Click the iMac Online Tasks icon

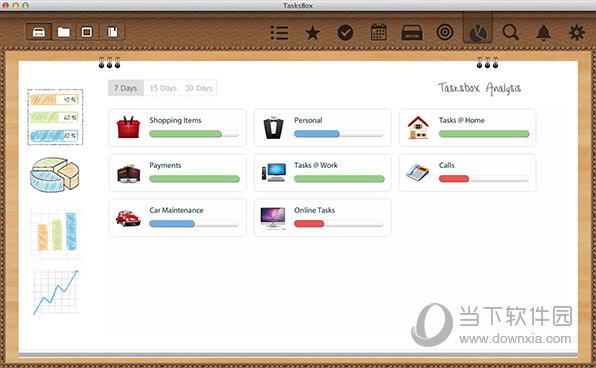point(273,218)
